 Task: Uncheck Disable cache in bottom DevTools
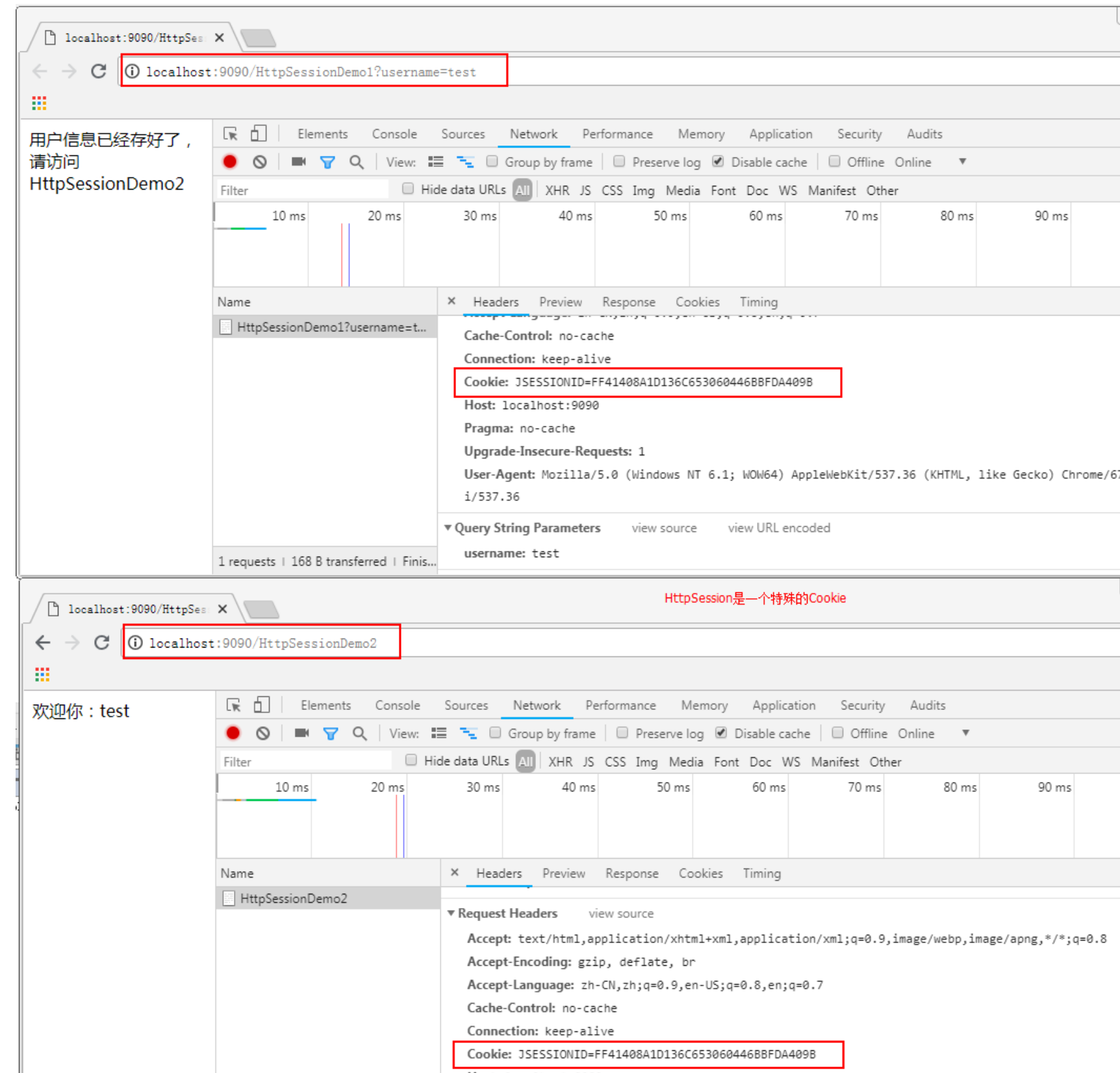click(x=721, y=733)
